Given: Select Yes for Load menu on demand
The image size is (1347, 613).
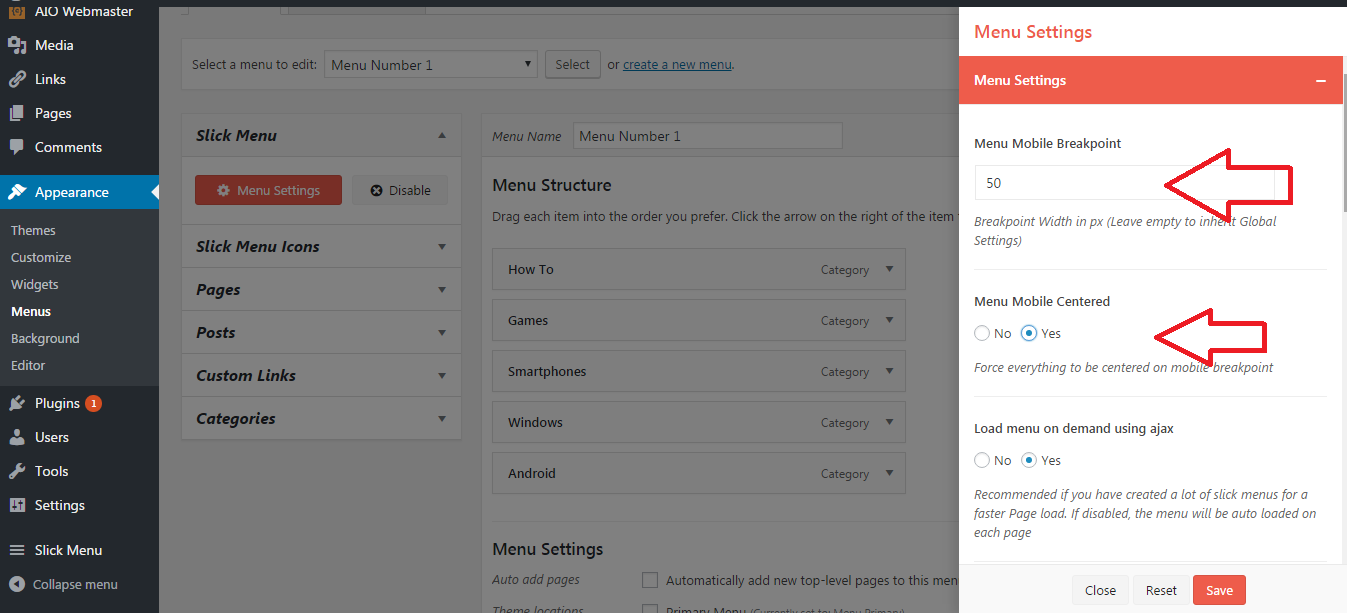Looking at the screenshot, I should 1029,460.
